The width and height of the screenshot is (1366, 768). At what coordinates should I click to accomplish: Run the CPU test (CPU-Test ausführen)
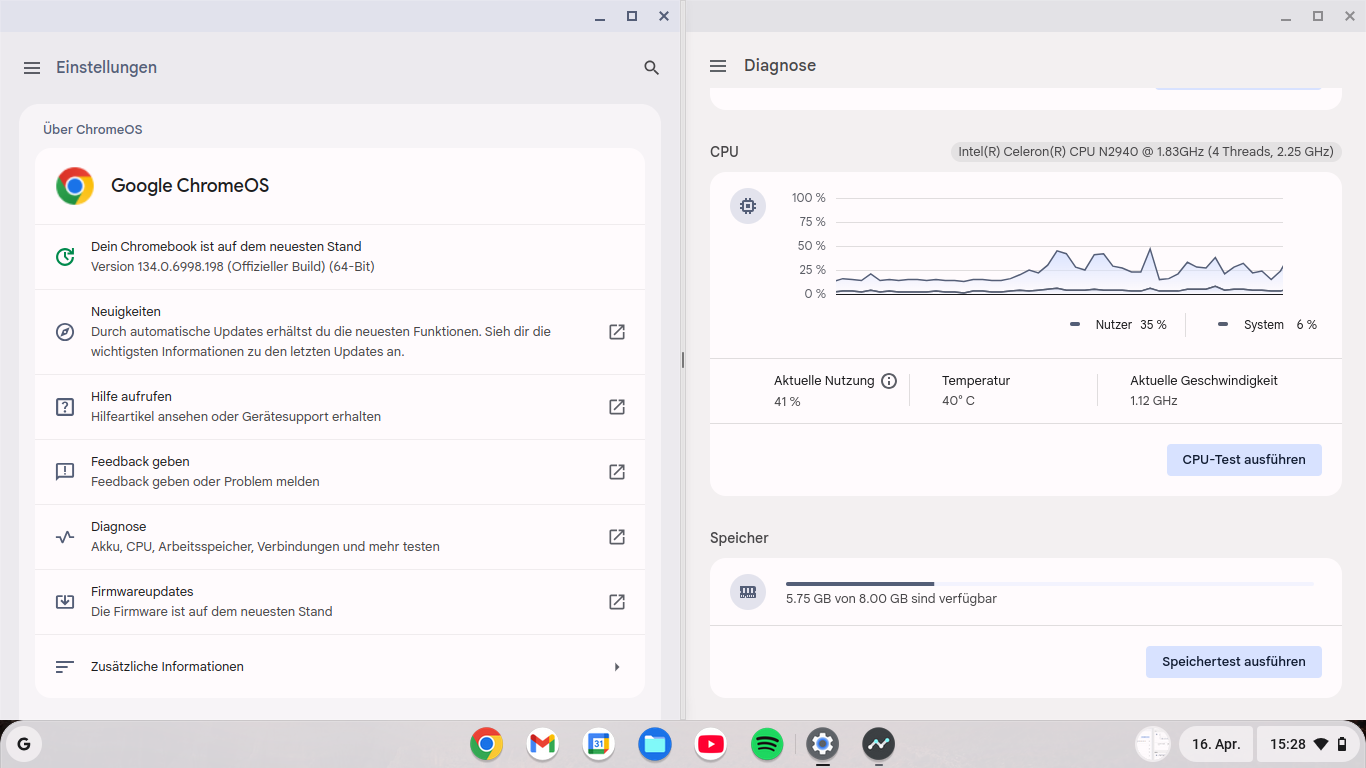coord(1244,460)
